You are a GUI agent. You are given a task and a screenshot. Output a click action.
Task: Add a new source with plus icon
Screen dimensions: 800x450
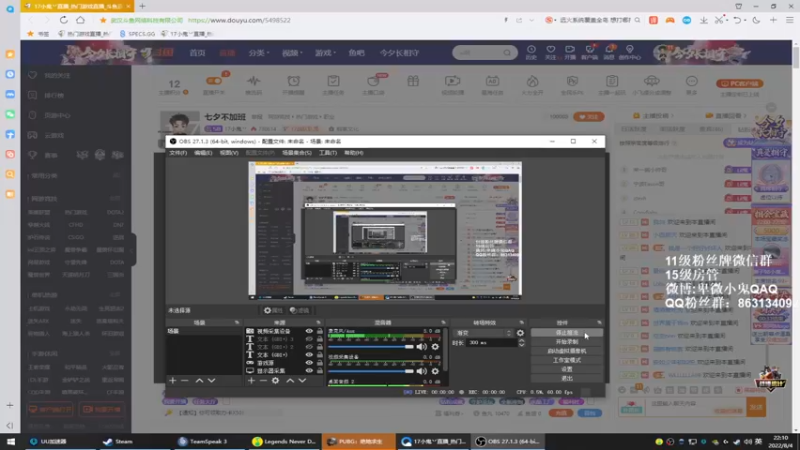(251, 381)
